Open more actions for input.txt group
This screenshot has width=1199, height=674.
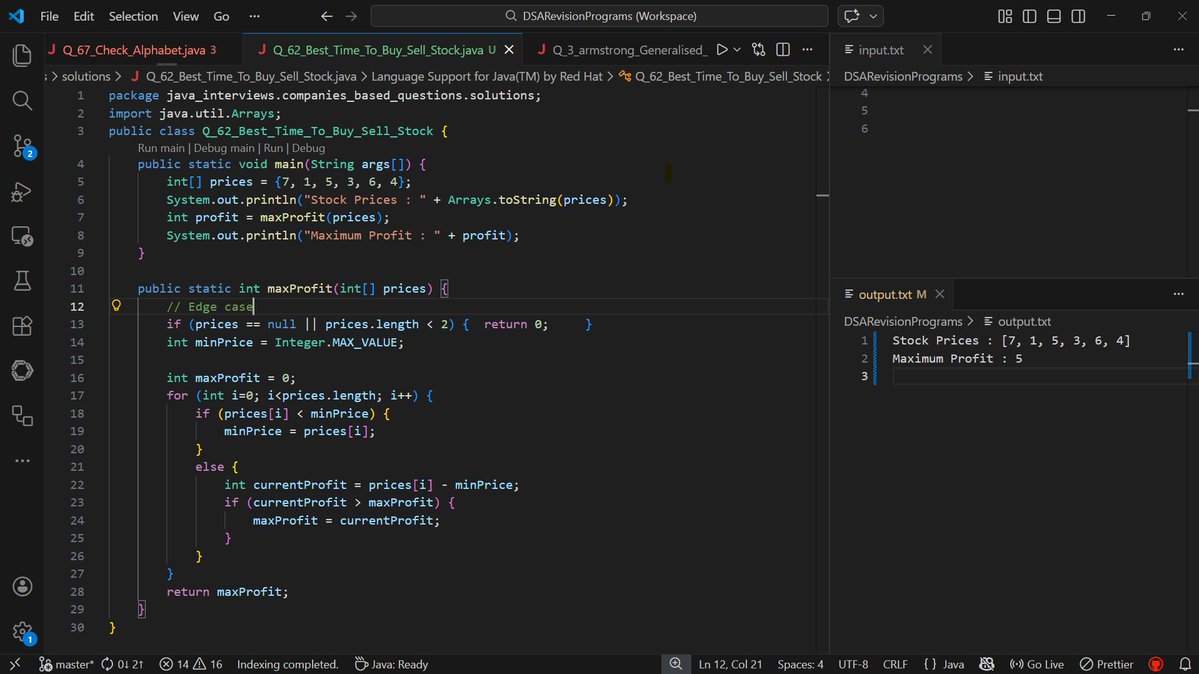tap(1178, 50)
